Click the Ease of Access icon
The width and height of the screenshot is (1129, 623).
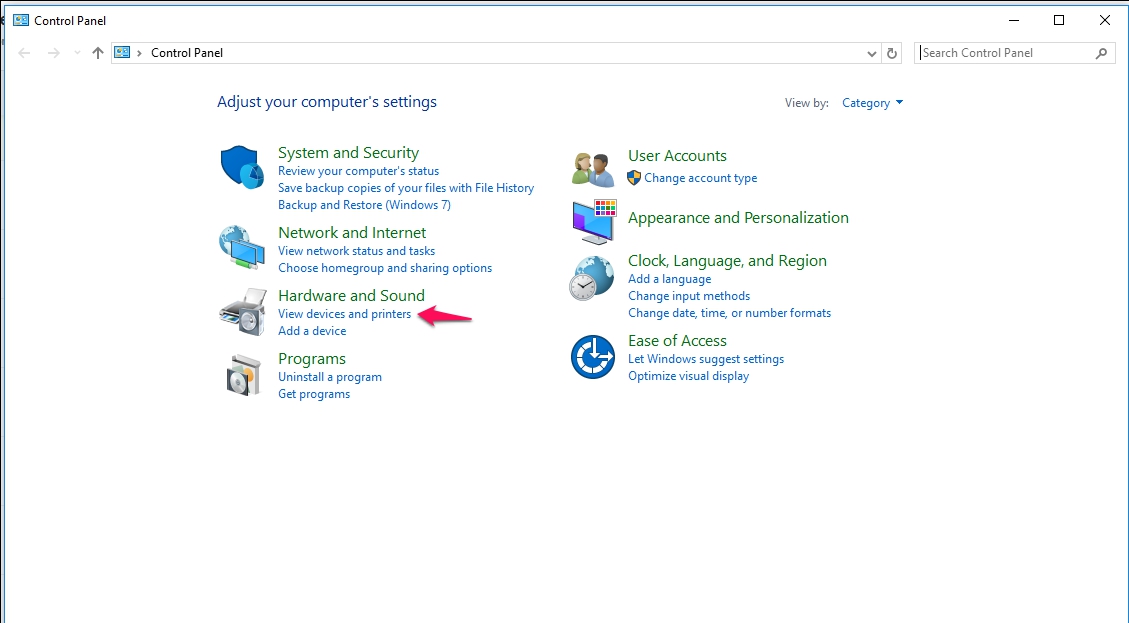click(593, 357)
